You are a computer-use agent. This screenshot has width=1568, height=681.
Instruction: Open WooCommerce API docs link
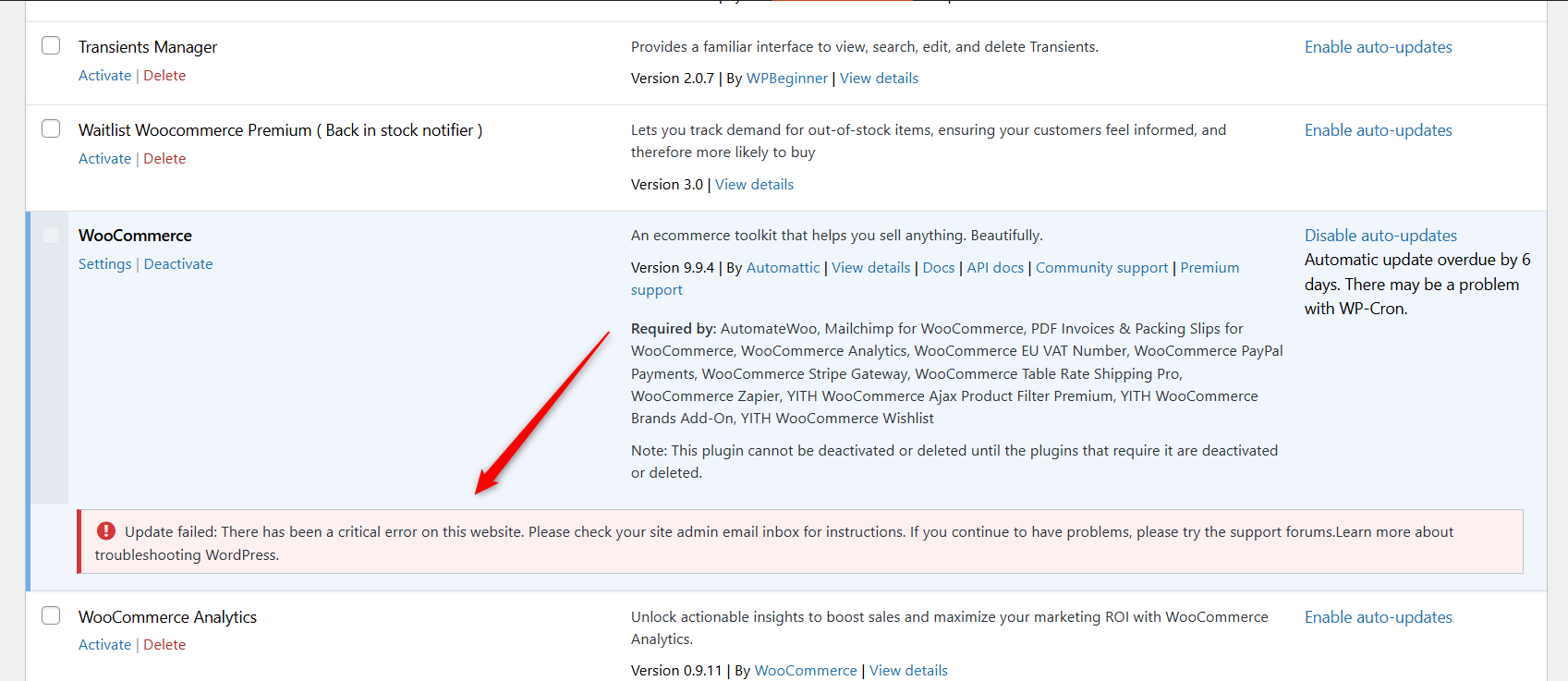click(x=995, y=268)
